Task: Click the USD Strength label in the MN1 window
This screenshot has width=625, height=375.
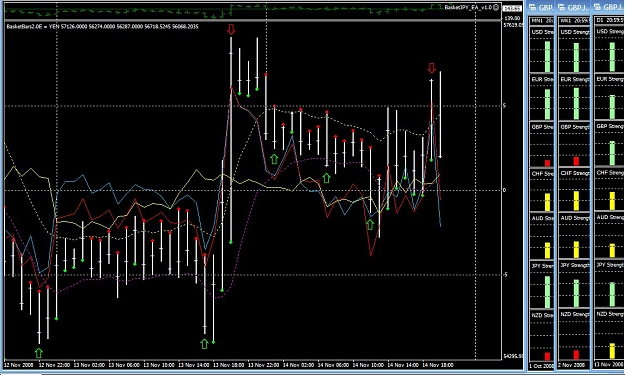Action: (542, 32)
